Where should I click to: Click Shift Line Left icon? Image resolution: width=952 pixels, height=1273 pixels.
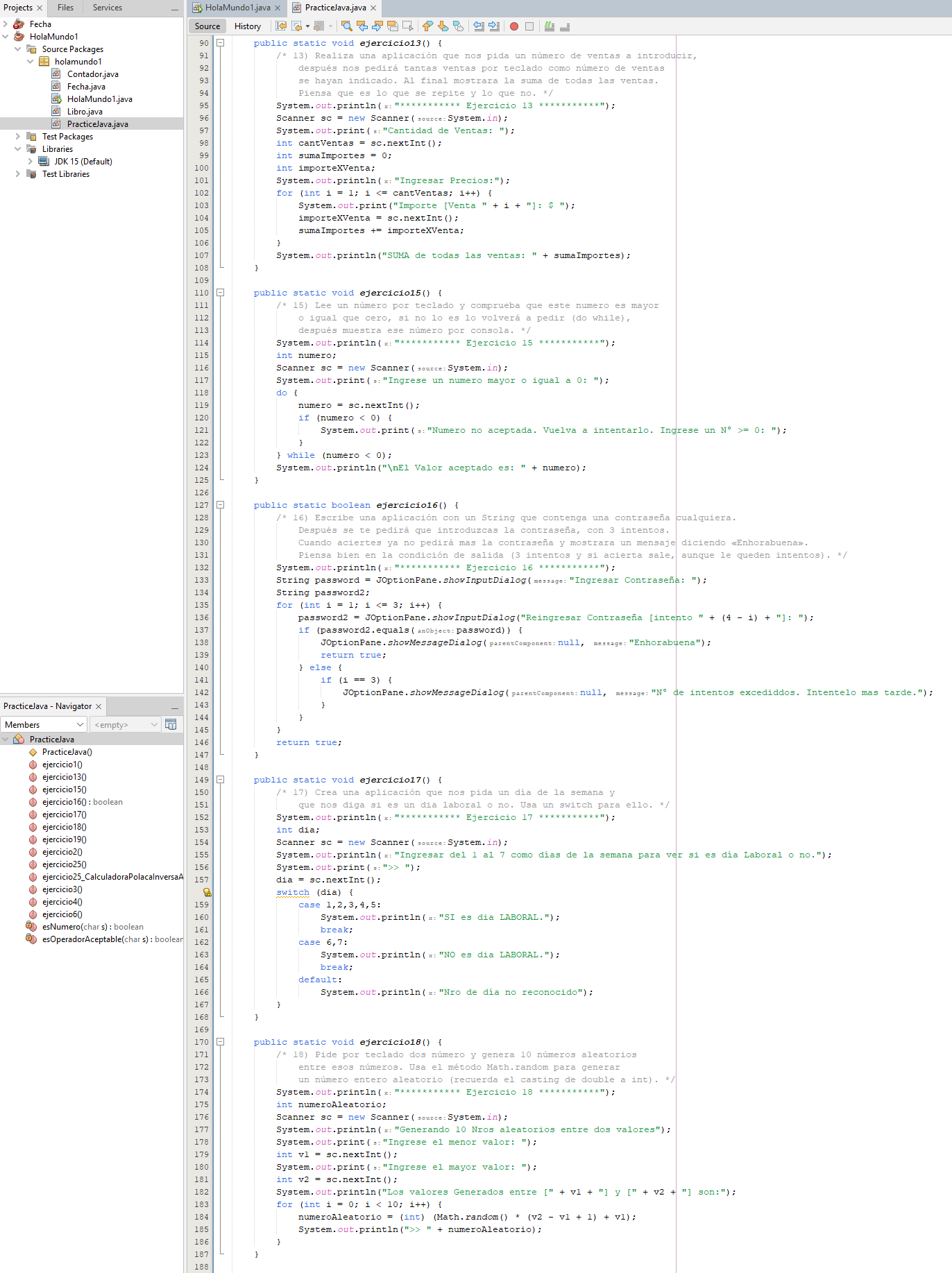479,26
